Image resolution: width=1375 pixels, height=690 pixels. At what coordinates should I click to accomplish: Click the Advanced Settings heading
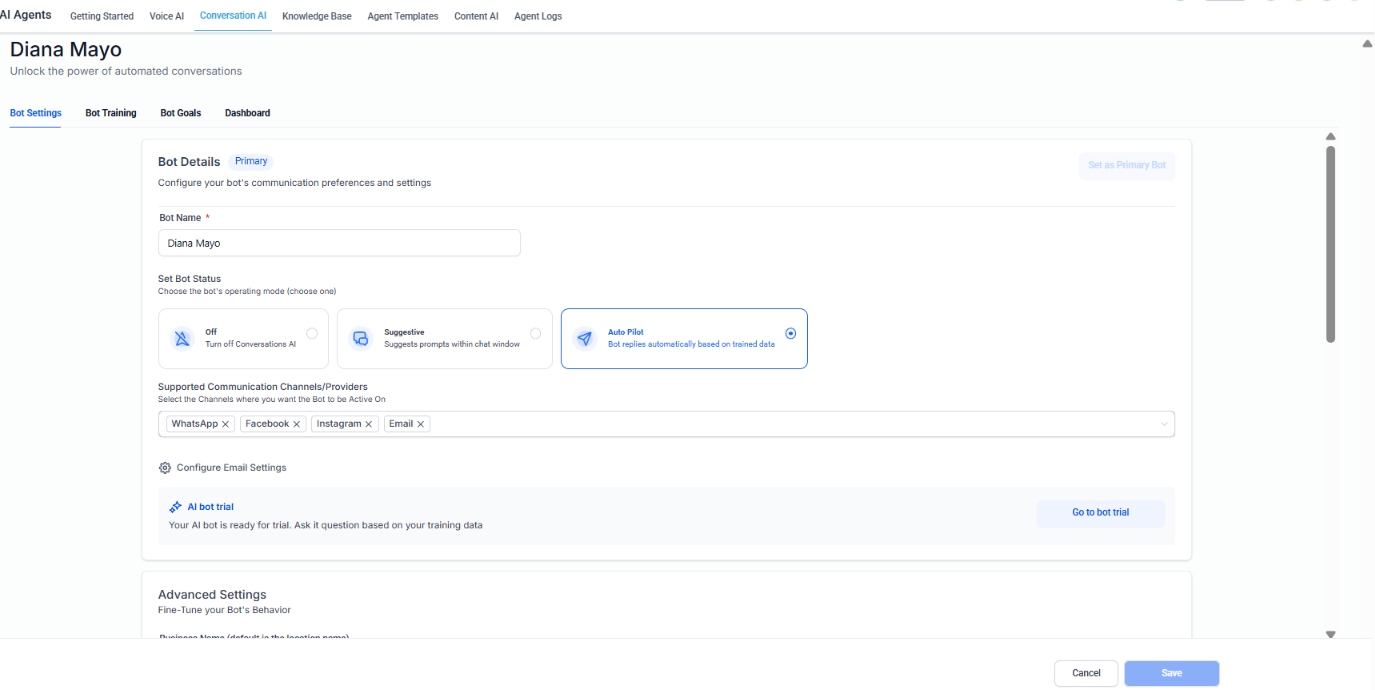[x=212, y=594]
